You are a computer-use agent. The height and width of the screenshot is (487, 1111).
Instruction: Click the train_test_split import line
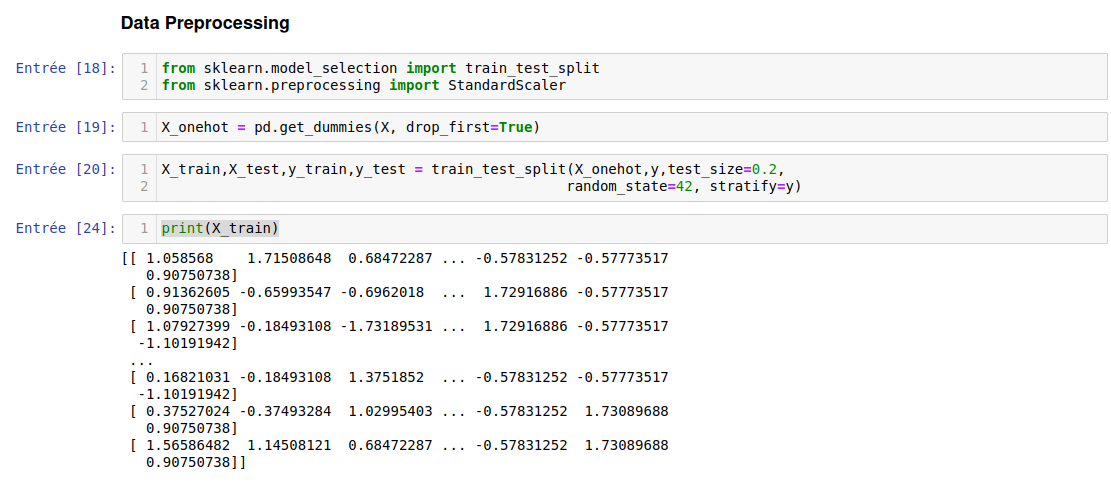[380, 68]
